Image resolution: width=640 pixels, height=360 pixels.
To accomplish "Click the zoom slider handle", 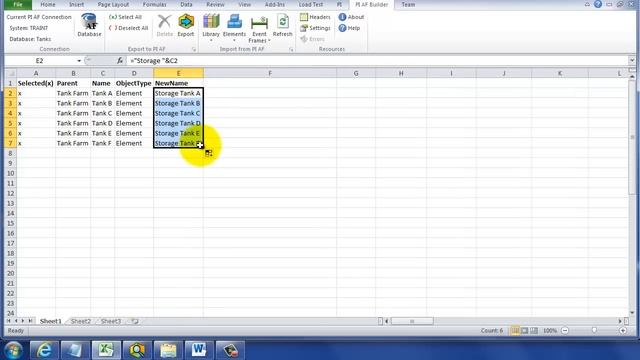I will tap(594, 331).
